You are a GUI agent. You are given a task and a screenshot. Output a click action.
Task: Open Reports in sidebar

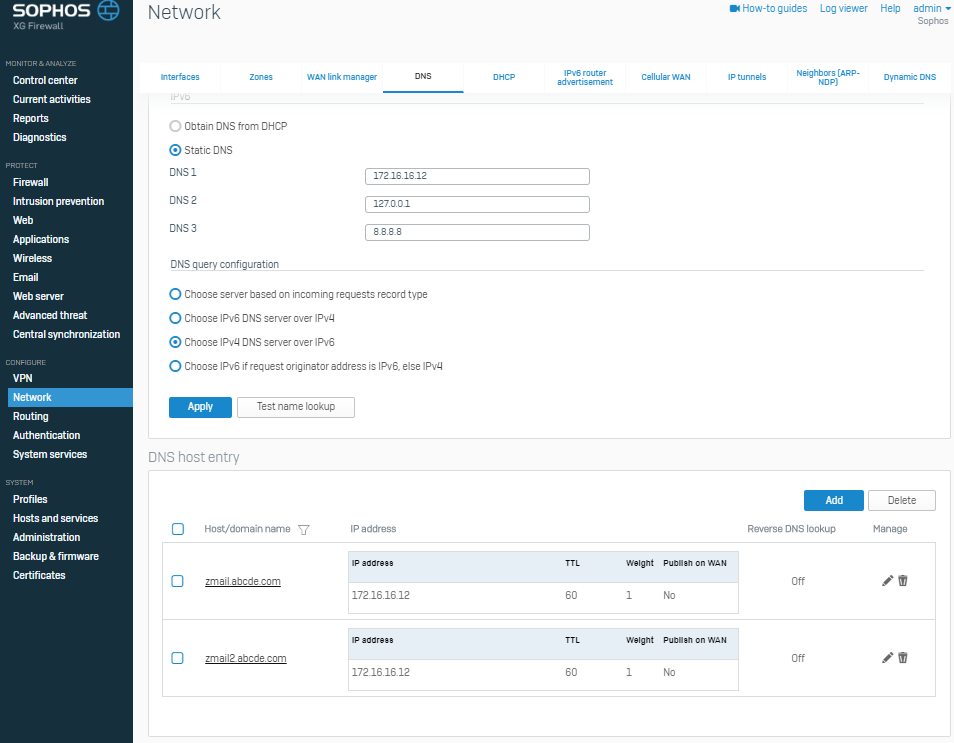30,118
